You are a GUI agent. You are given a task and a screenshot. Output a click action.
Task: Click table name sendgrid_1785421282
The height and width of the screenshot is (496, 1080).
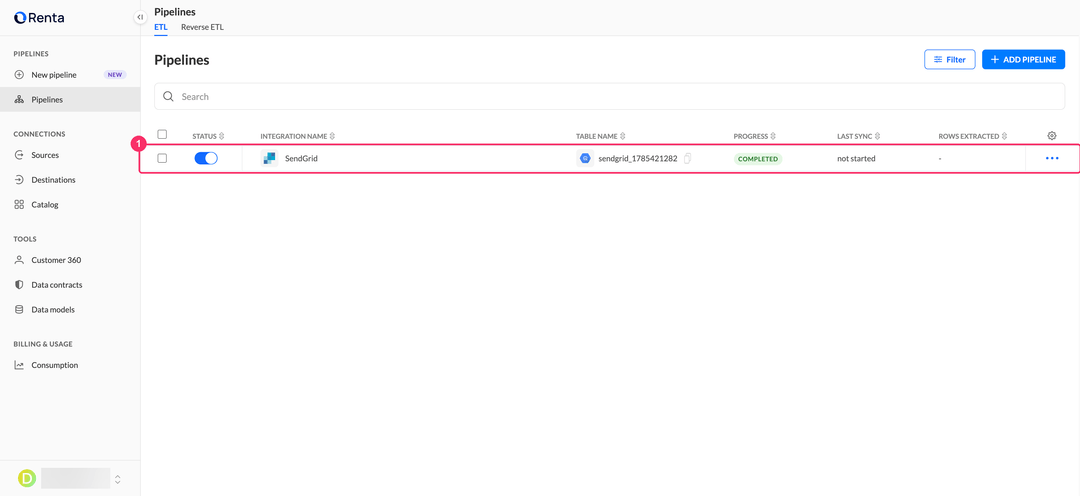point(638,158)
